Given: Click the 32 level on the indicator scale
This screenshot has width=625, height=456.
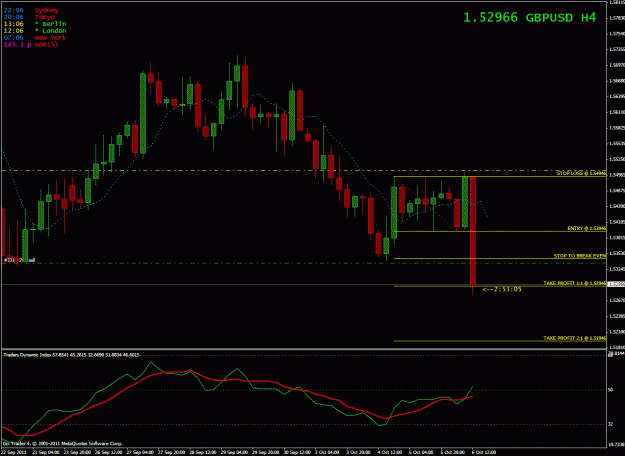Looking at the screenshot, I should pyautogui.click(x=610, y=425).
